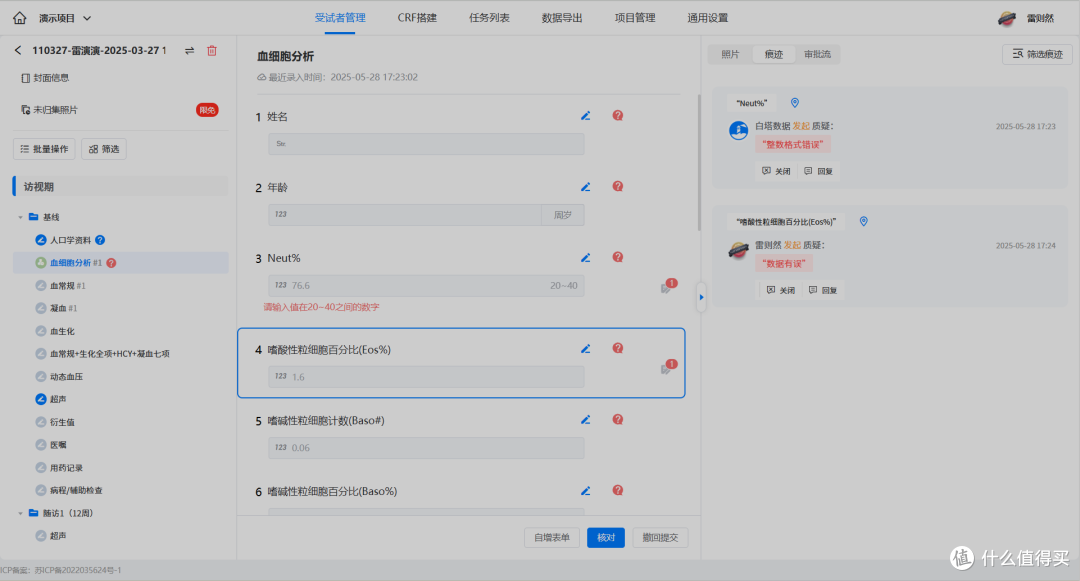The width and height of the screenshot is (1080, 581).
Task: Click the Neut% value input 76.6
Action: 426,286
